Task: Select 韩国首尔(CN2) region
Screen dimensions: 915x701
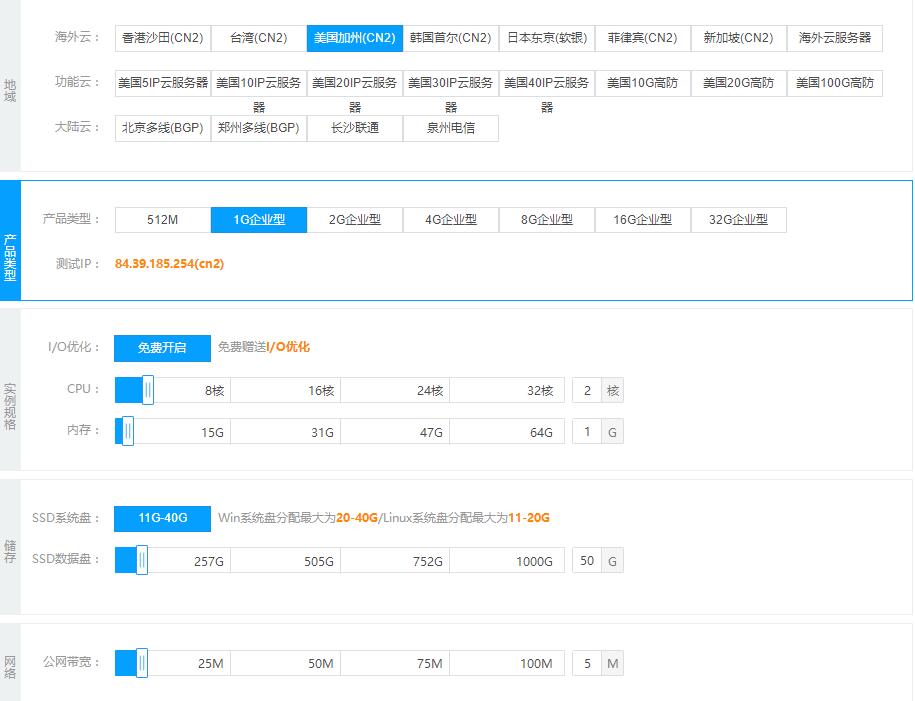Action: tap(450, 38)
